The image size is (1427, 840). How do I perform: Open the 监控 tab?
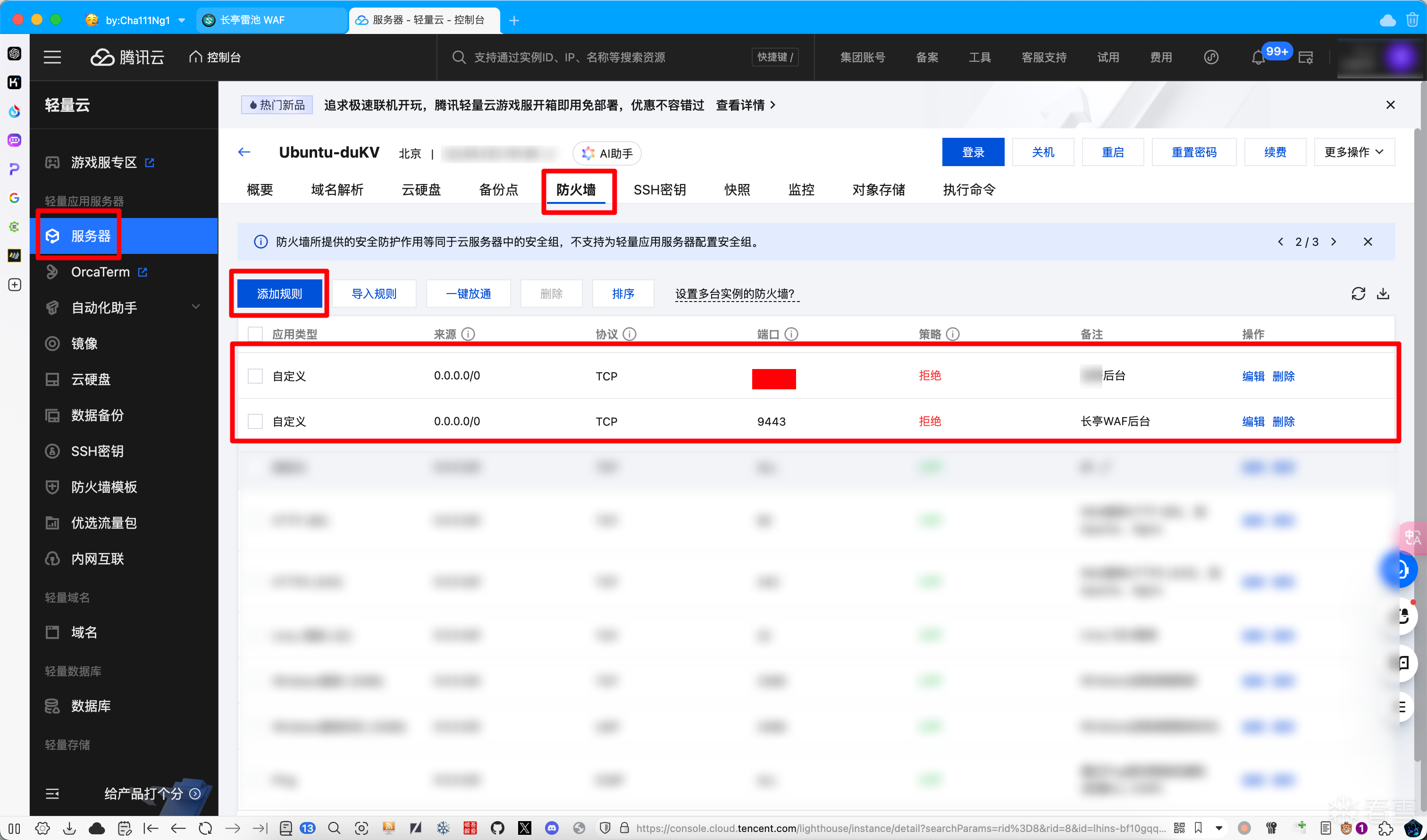click(x=801, y=189)
